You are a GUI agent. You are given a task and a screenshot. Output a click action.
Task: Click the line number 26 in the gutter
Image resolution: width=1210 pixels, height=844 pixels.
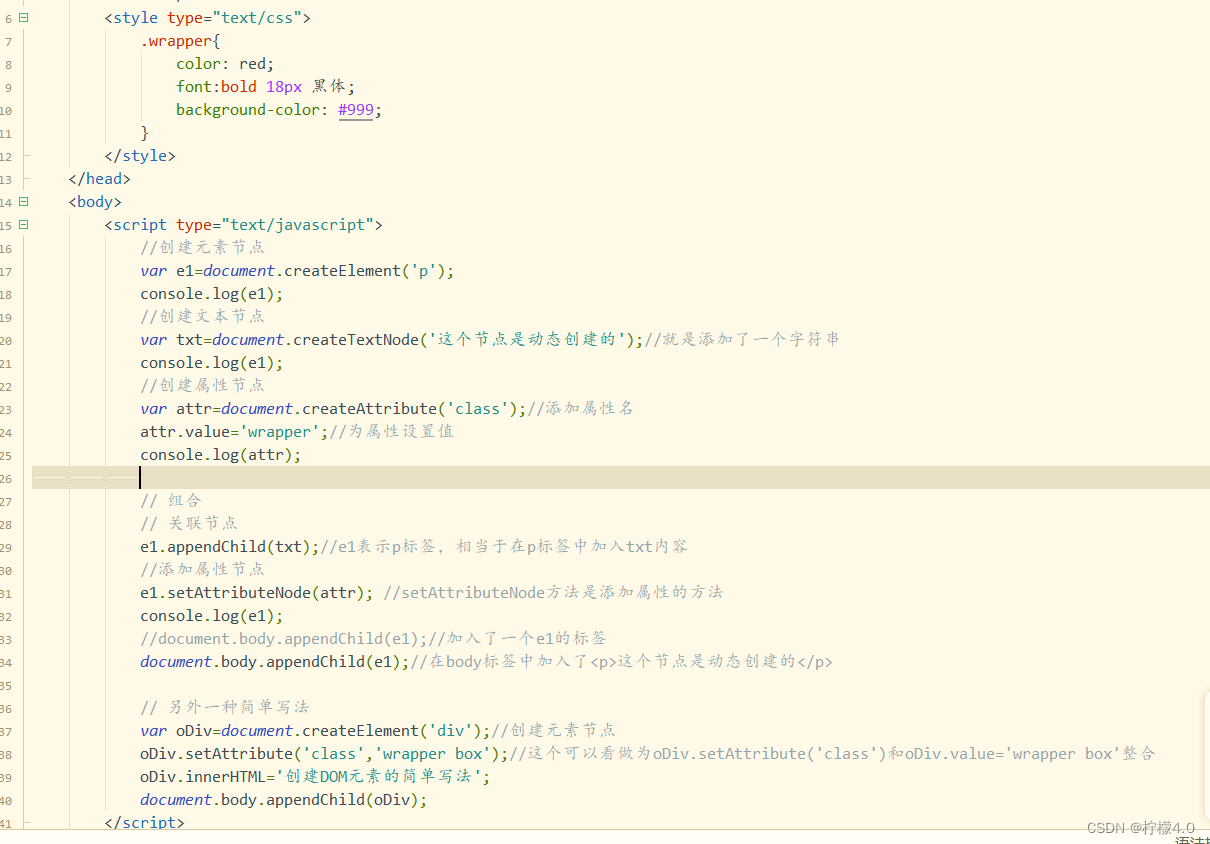(6, 477)
